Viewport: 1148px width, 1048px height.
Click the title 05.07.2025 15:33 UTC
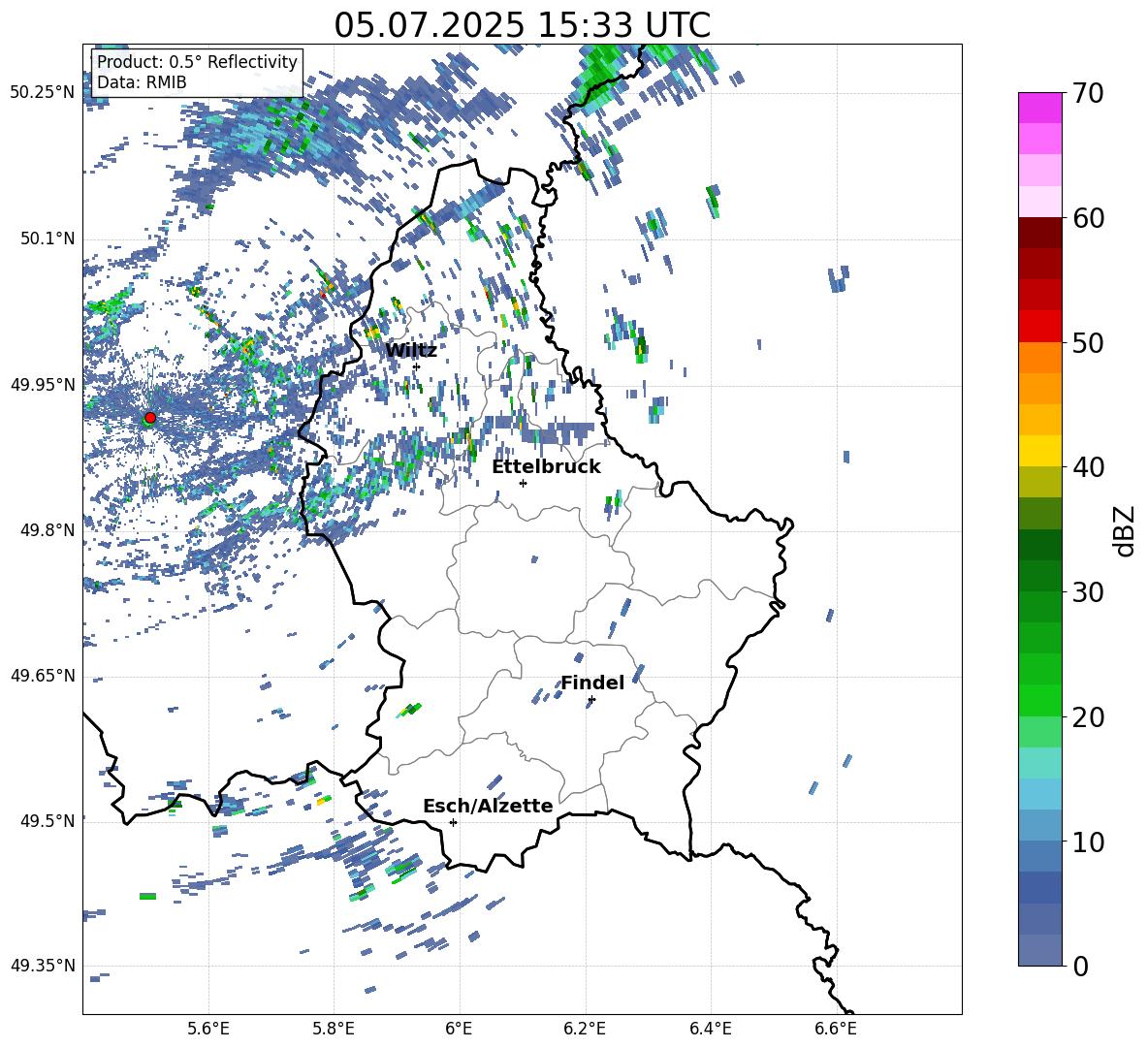tap(522, 25)
